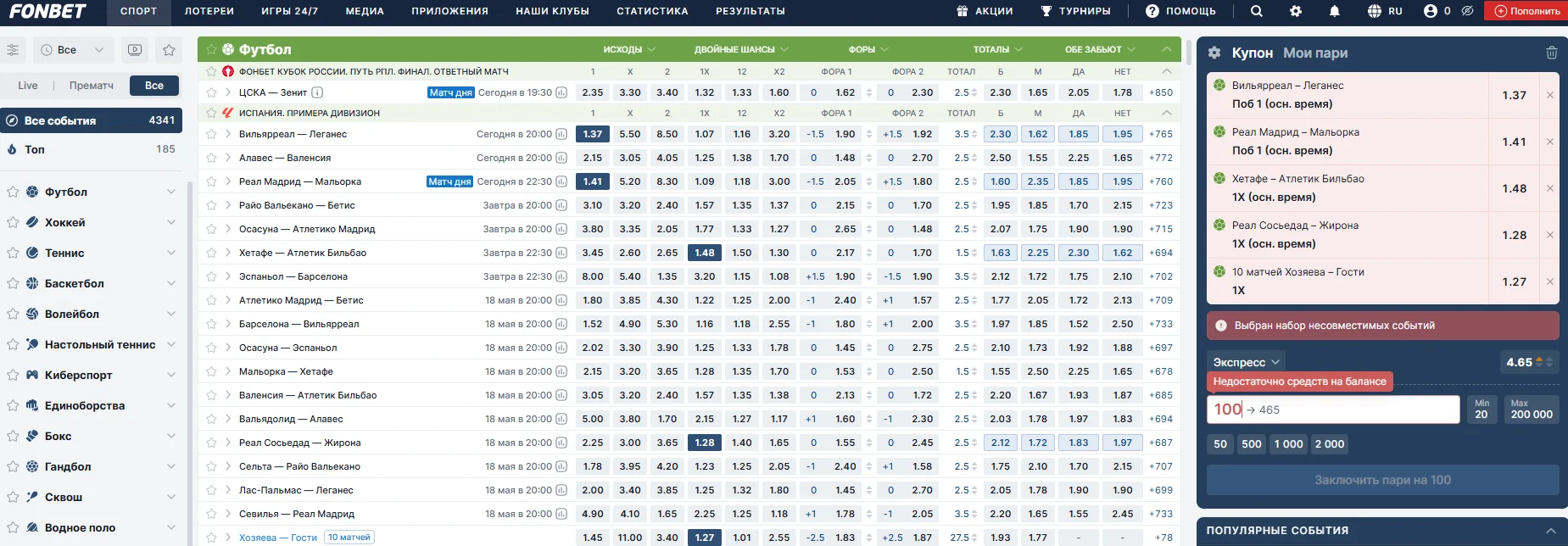
Task: Switch to the Live tab
Action: click(28, 86)
